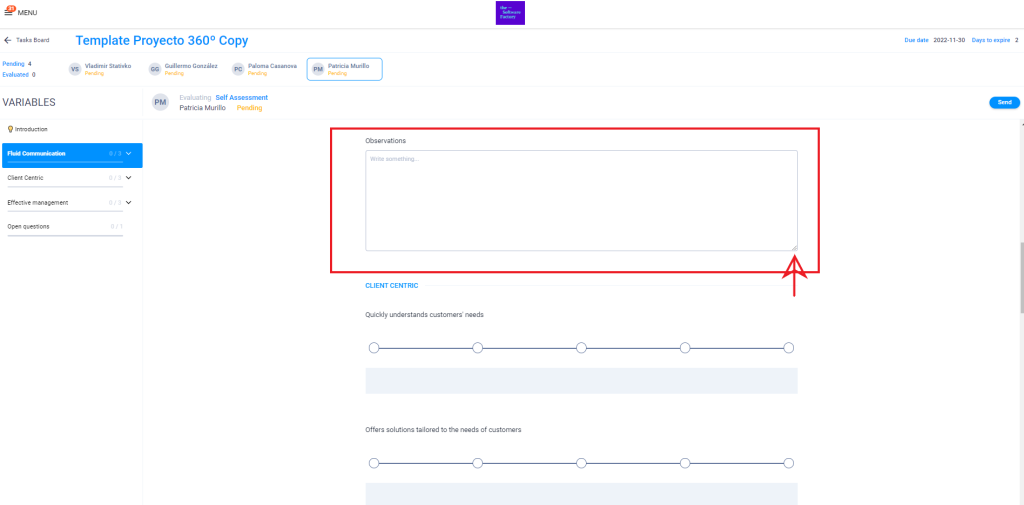
Task: Select the Patricia Murillo evaluatee card
Action: [344, 69]
